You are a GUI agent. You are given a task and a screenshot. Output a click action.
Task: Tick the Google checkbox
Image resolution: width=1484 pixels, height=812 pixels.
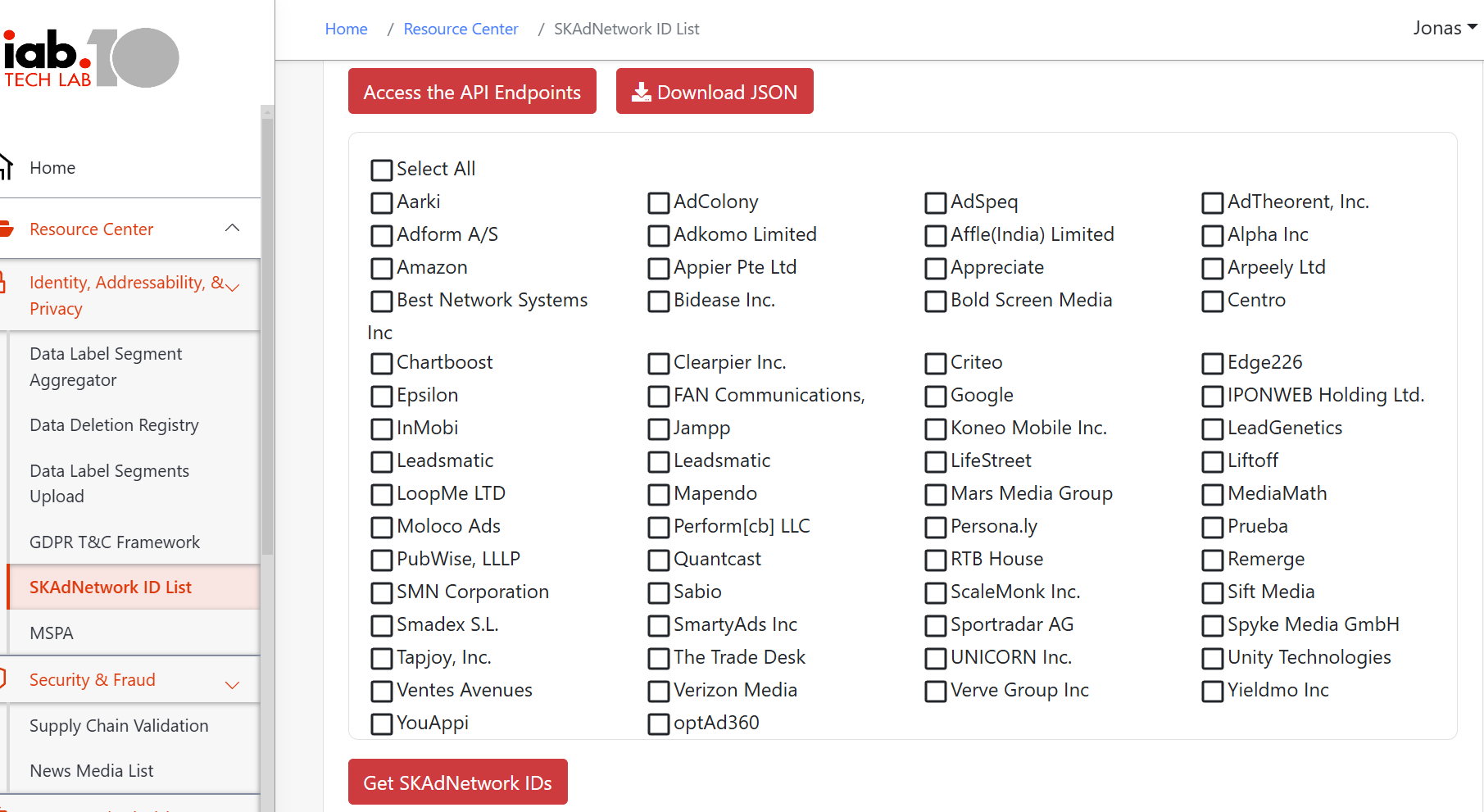point(935,397)
